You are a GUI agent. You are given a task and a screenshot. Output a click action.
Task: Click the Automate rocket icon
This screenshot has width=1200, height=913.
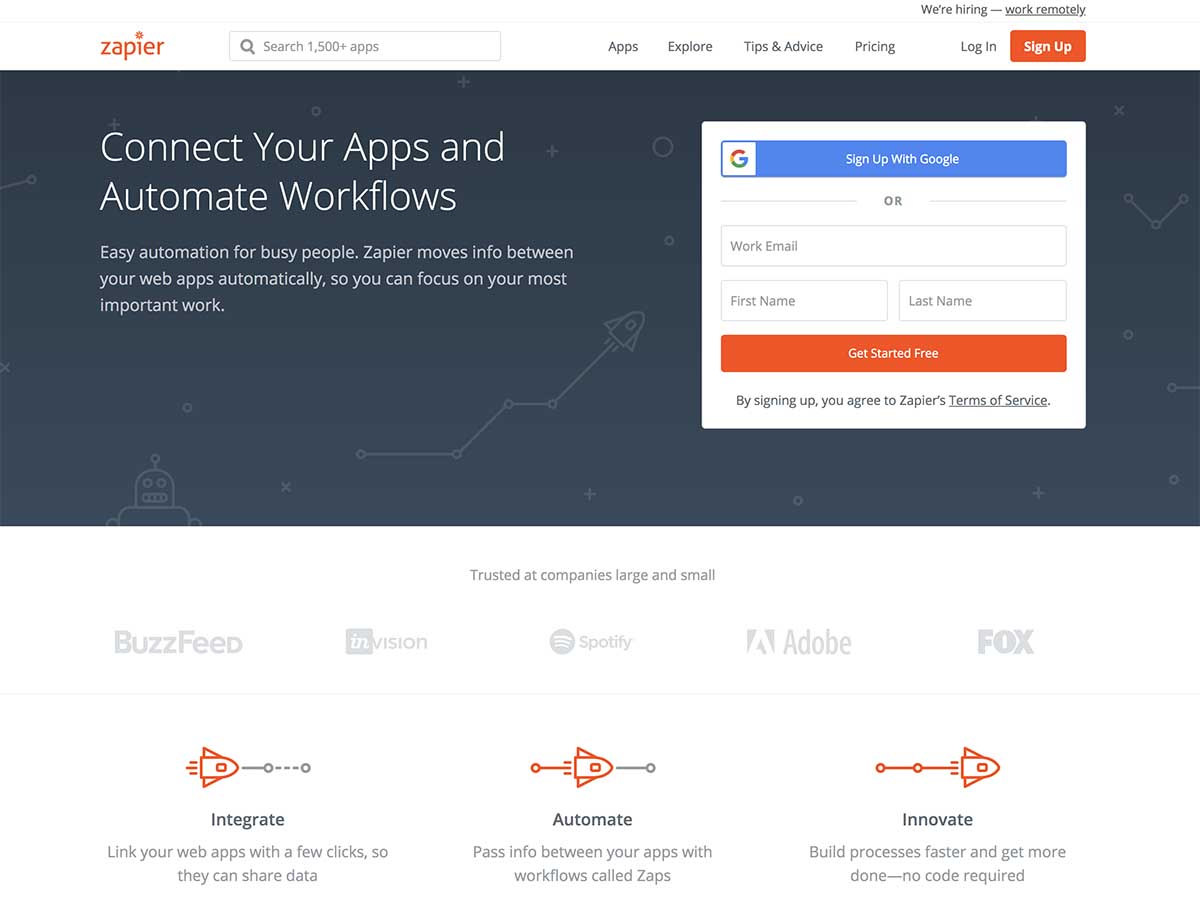592,766
